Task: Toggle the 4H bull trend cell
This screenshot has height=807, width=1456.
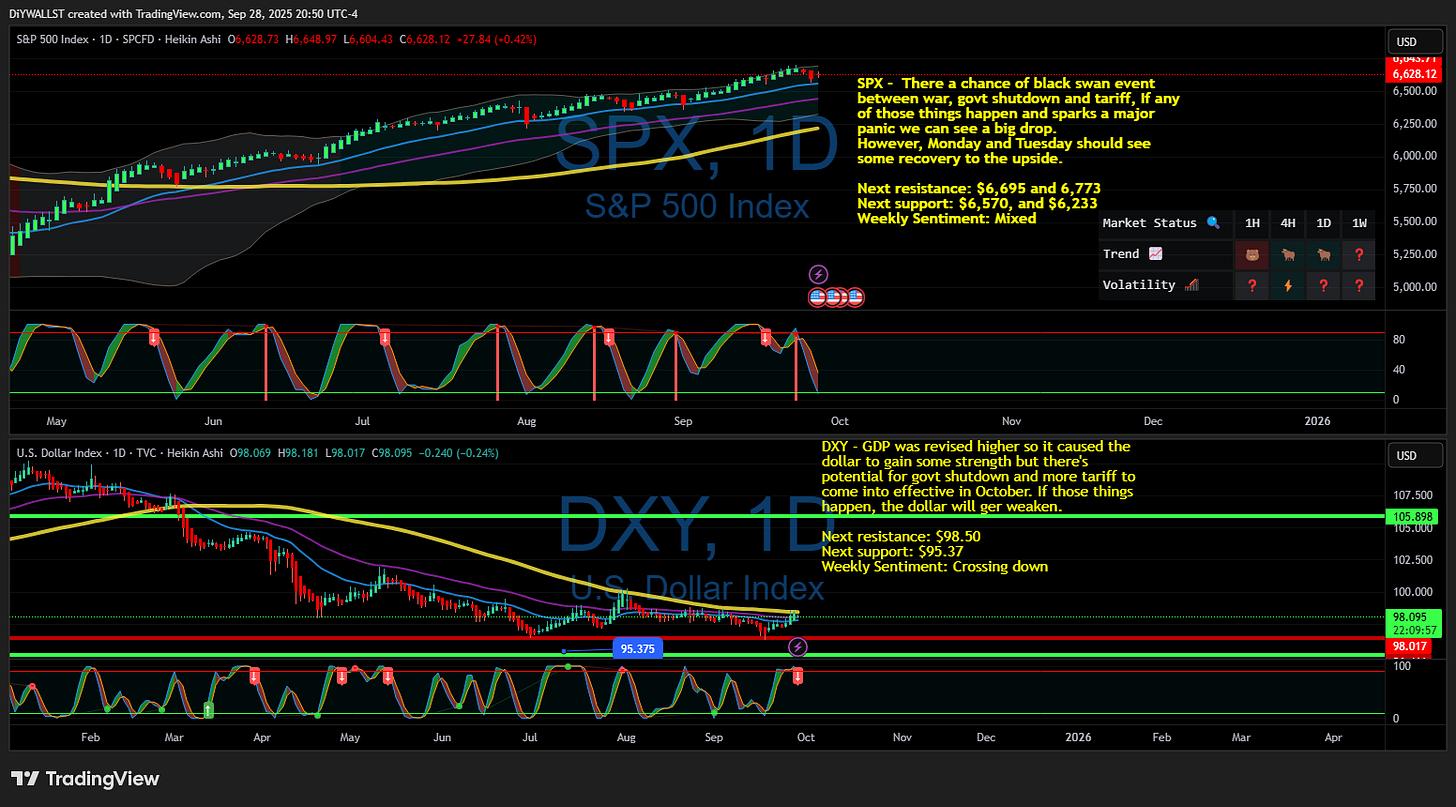Action: click(x=1288, y=254)
